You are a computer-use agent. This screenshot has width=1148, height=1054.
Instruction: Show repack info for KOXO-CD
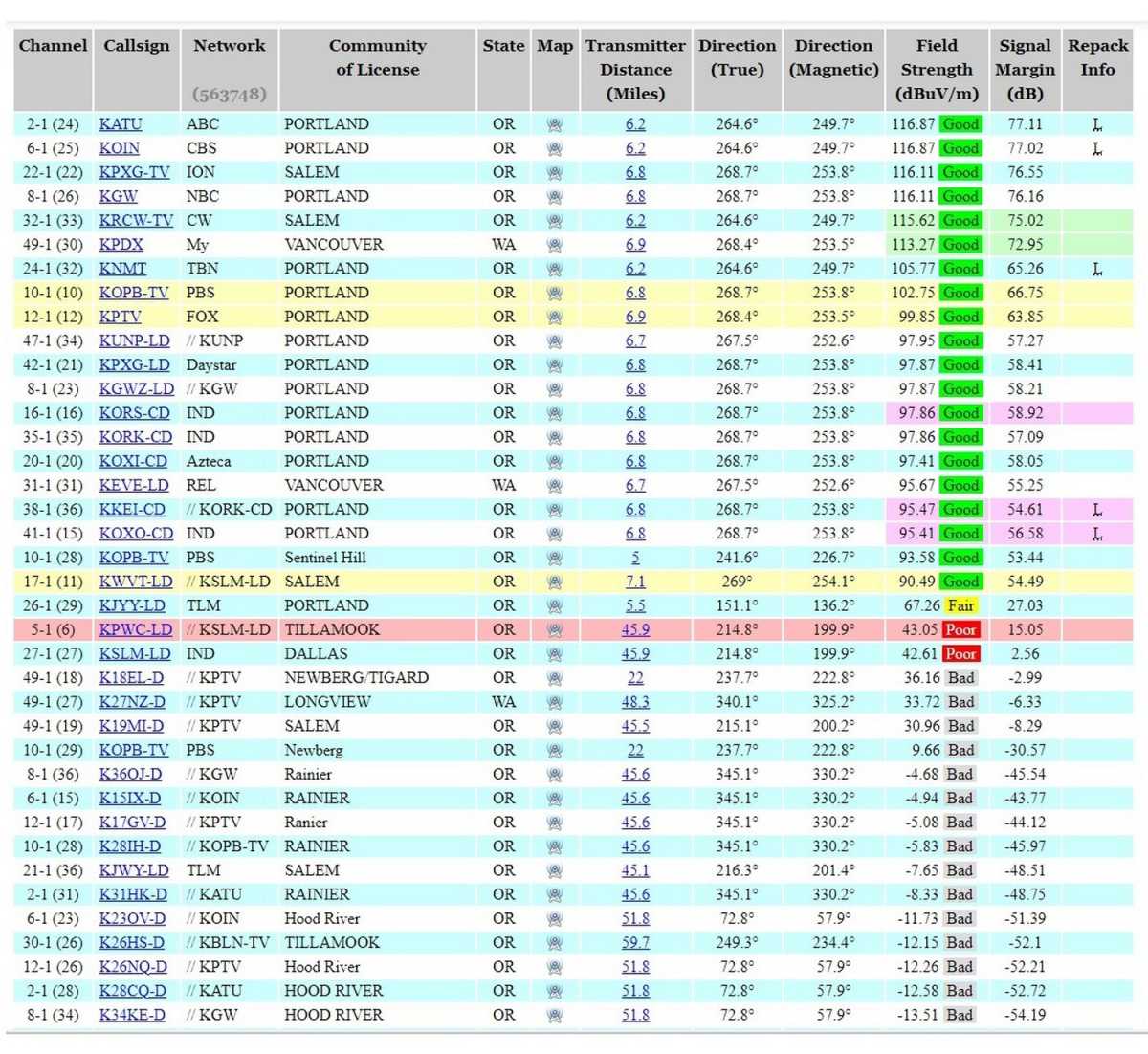click(1097, 534)
